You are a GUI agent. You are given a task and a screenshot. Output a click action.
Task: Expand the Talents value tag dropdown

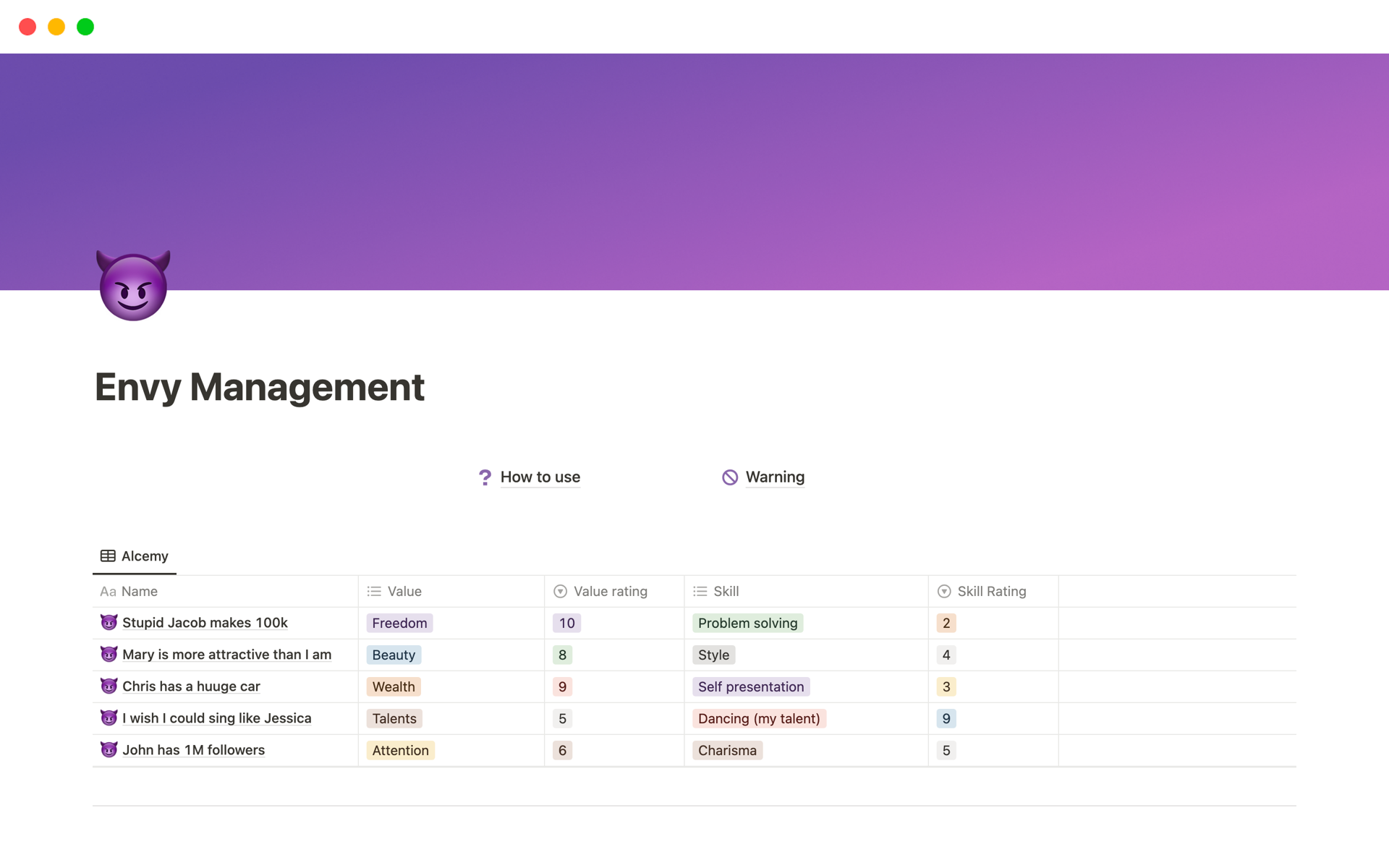394,718
